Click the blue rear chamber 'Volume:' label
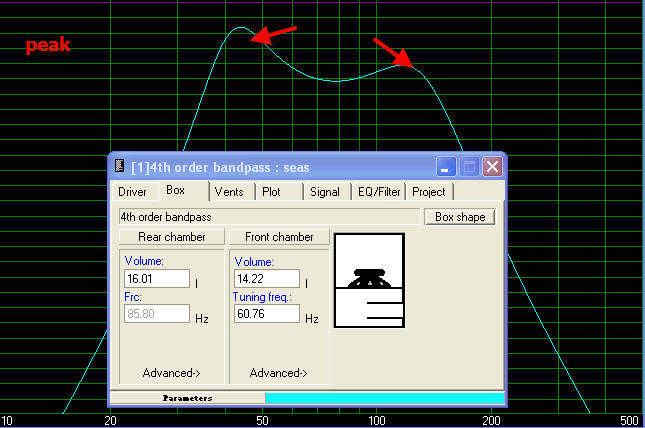This screenshot has width=645, height=428. tap(144, 261)
